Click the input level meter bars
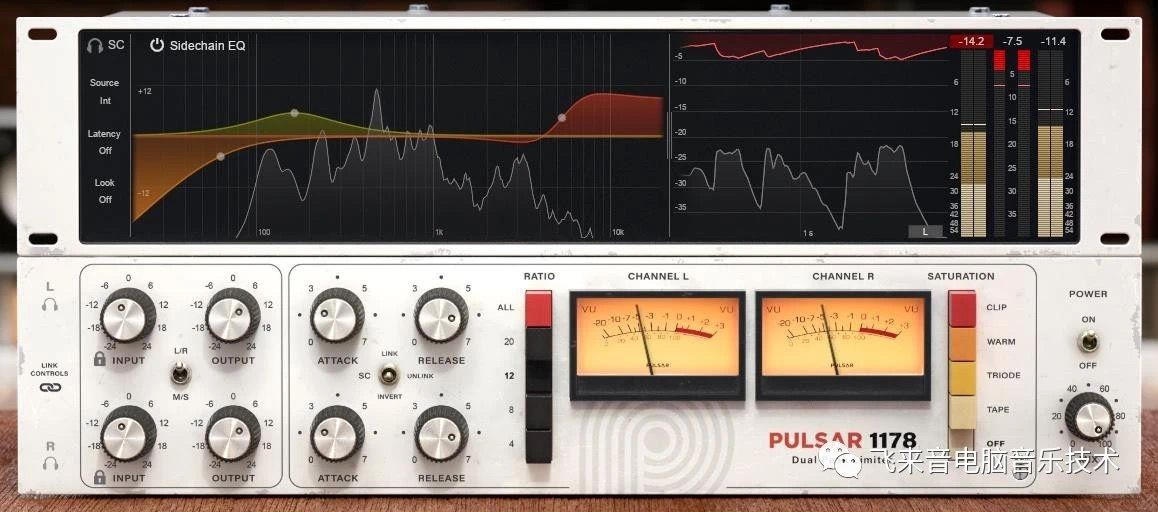This screenshot has height=512, width=1158. coord(973,143)
